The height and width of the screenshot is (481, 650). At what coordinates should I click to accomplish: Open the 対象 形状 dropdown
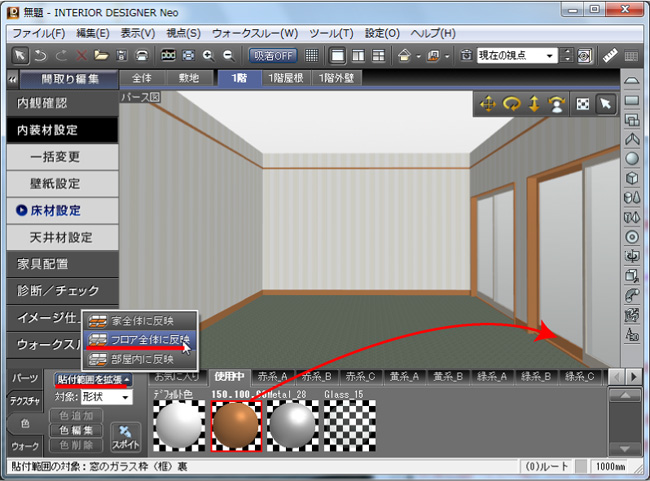[106, 397]
